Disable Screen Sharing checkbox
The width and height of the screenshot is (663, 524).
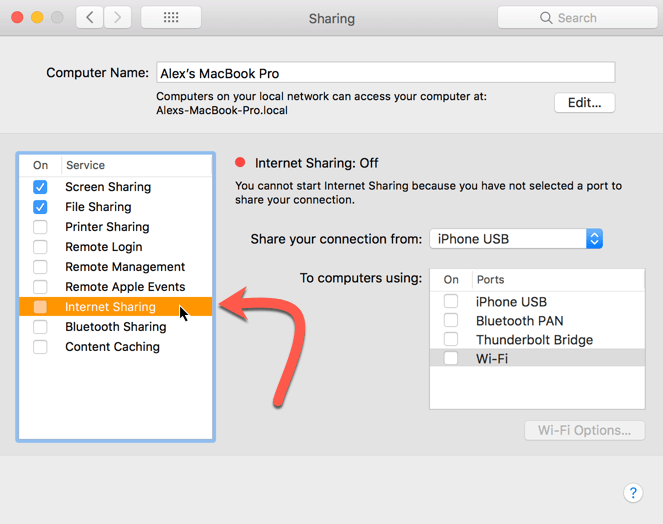(40, 187)
